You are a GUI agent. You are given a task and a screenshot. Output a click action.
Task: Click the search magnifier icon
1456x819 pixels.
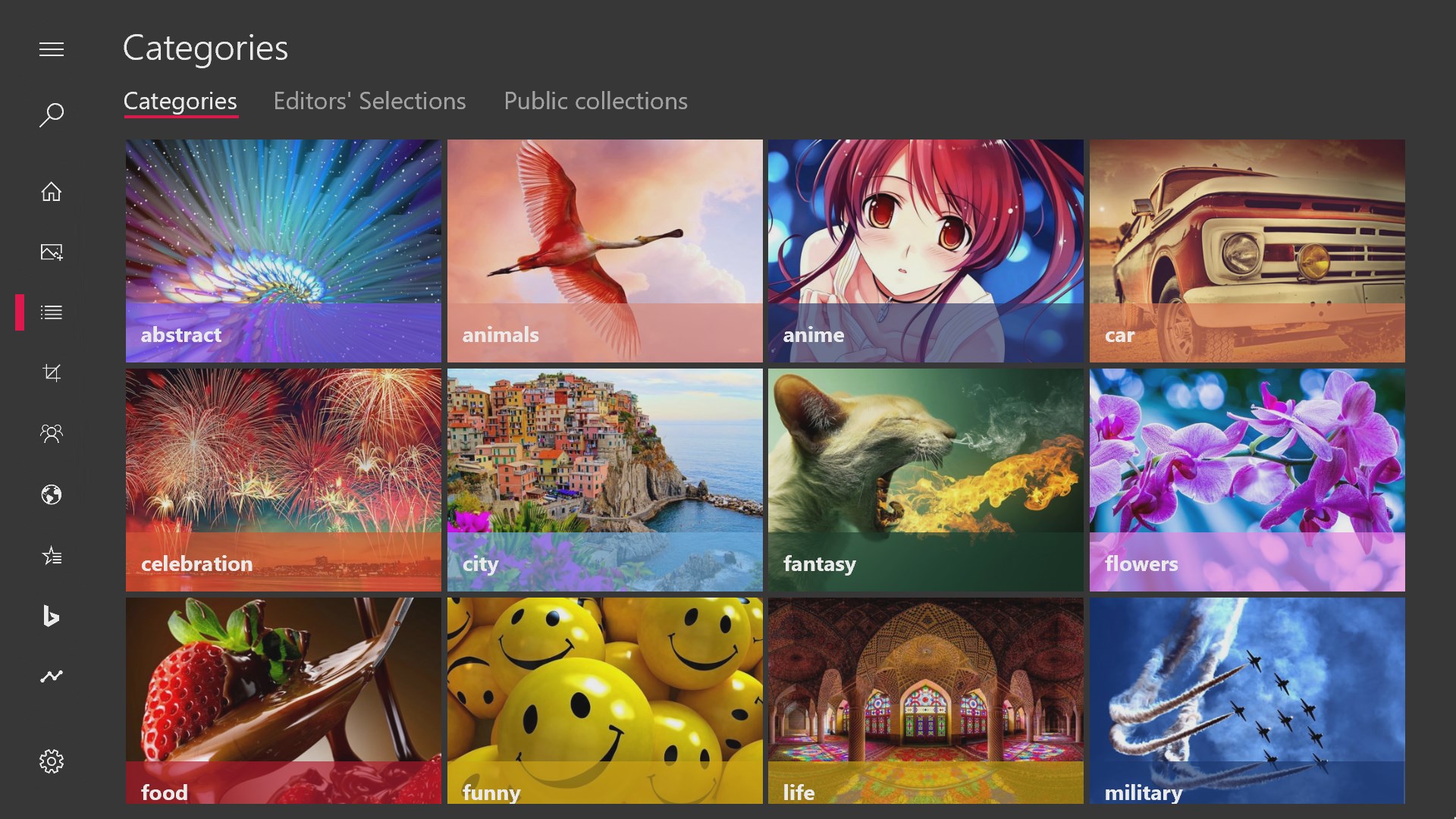(x=52, y=115)
